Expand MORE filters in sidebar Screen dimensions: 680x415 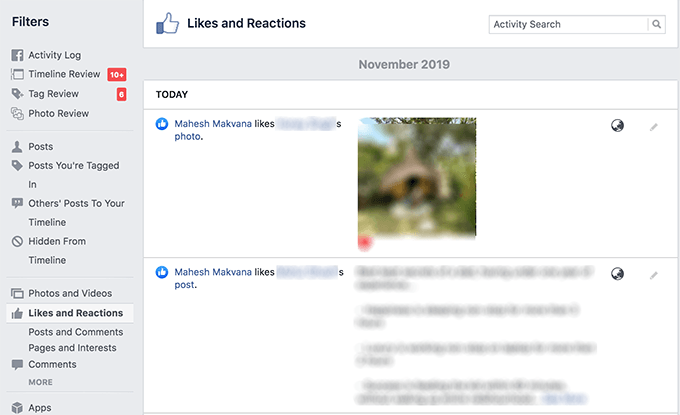click(41, 382)
